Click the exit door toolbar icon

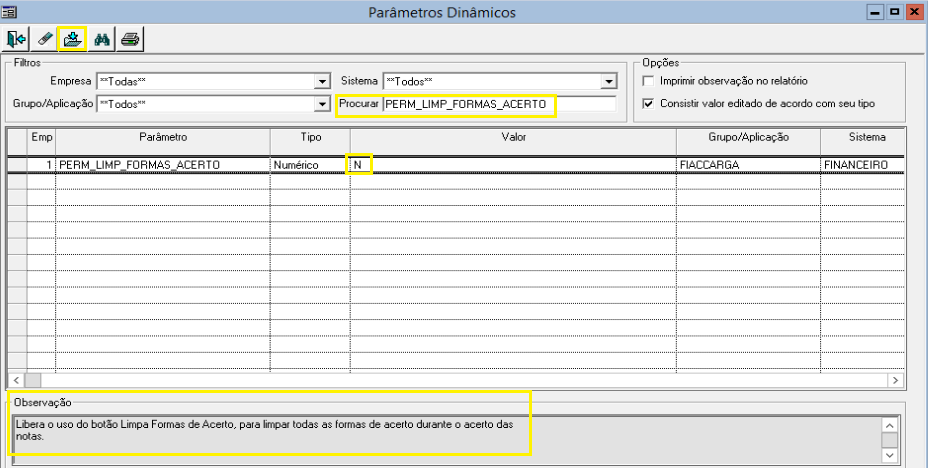(16, 40)
